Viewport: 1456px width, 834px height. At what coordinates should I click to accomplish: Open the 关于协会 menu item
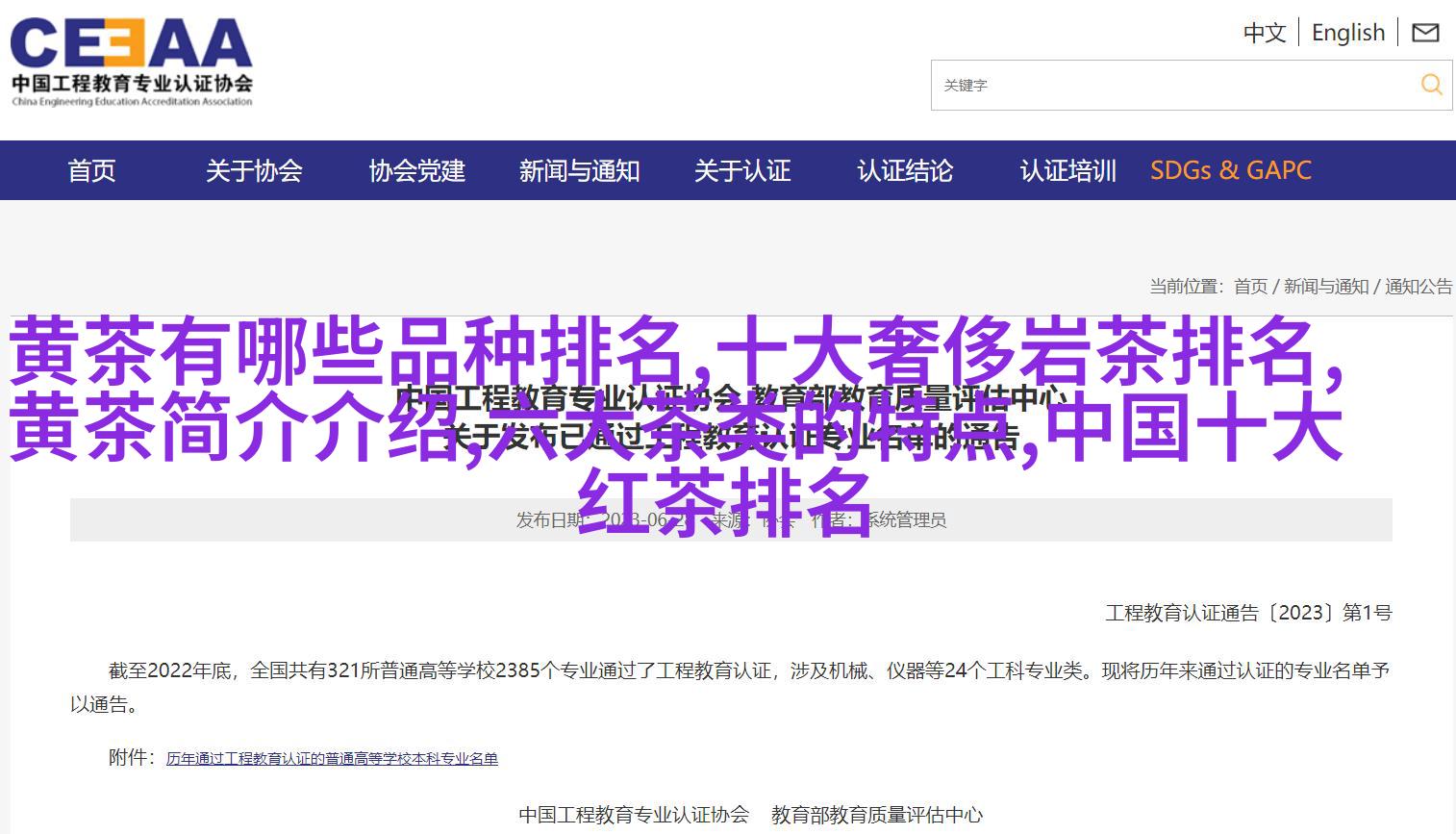[254, 171]
